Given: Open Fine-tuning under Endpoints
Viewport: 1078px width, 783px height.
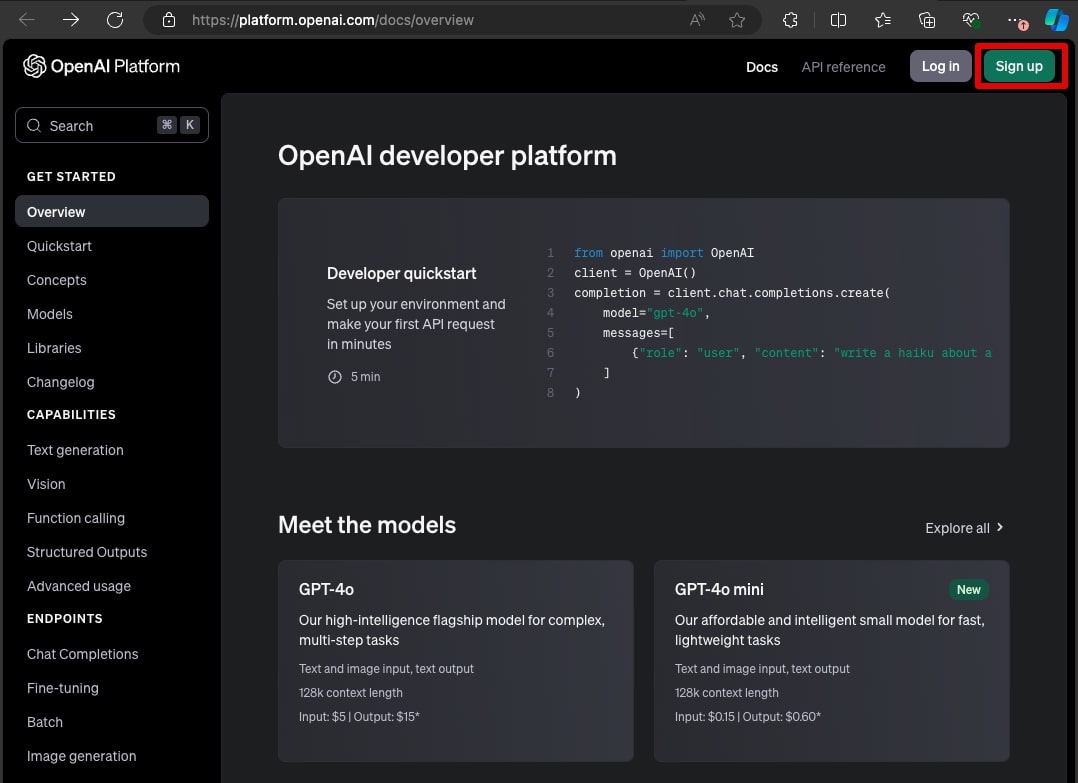Looking at the screenshot, I should (63, 688).
